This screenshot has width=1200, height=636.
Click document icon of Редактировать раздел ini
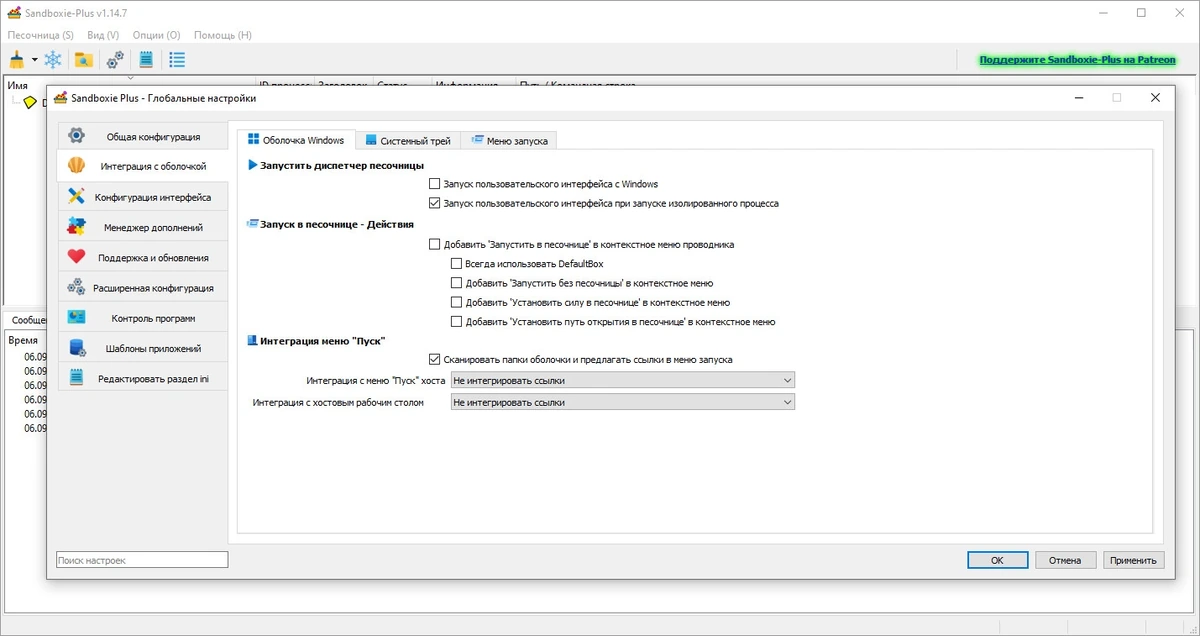pyautogui.click(x=76, y=379)
